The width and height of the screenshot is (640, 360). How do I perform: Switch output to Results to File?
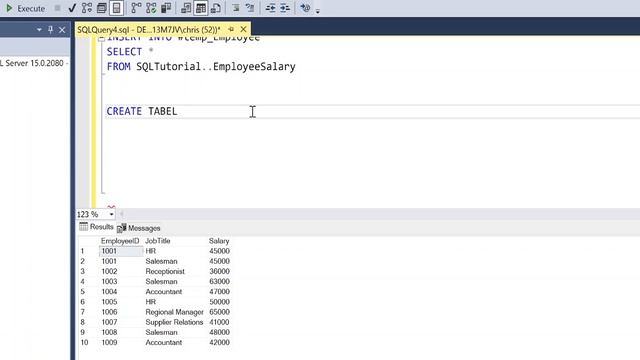[216, 8]
